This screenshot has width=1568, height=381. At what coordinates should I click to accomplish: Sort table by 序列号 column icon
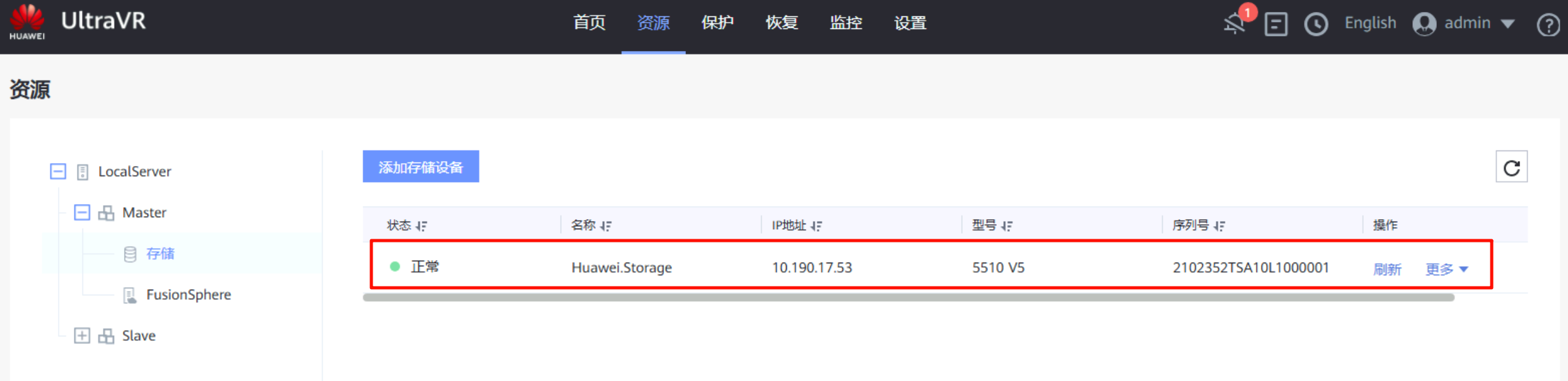click(1219, 225)
